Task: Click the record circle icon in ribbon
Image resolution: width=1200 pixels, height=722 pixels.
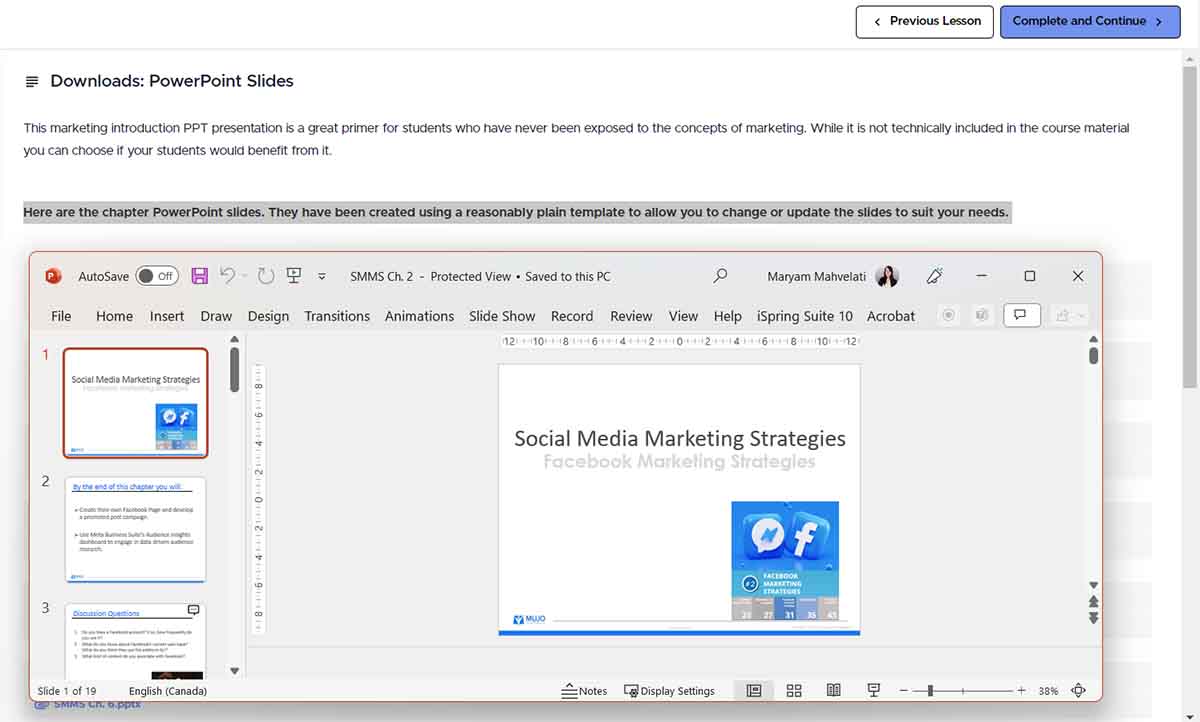Action: tap(949, 315)
